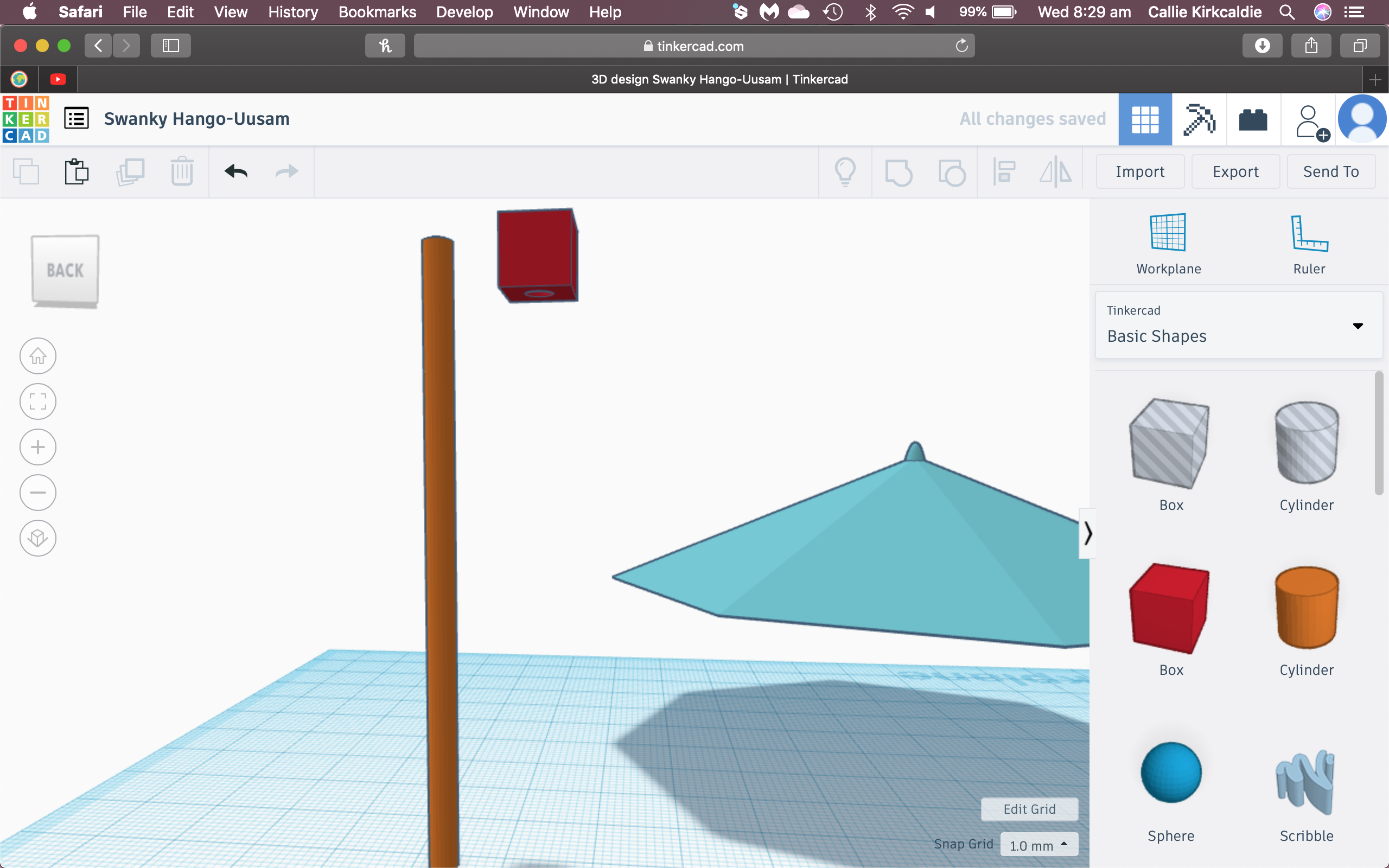Go back in Safari
Viewport: 1389px width, 868px height.
click(x=98, y=46)
